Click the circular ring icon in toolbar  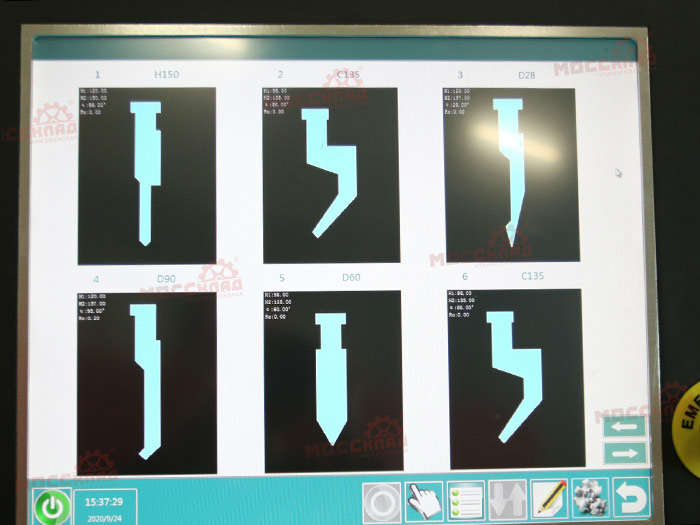[x=381, y=499]
